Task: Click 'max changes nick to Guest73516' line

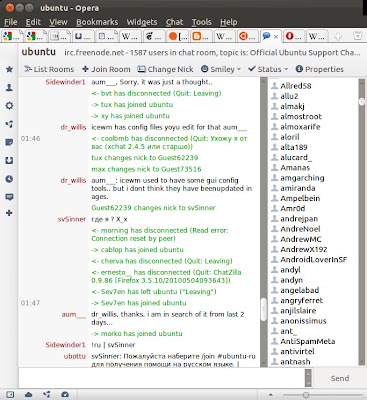Action: click(x=146, y=169)
